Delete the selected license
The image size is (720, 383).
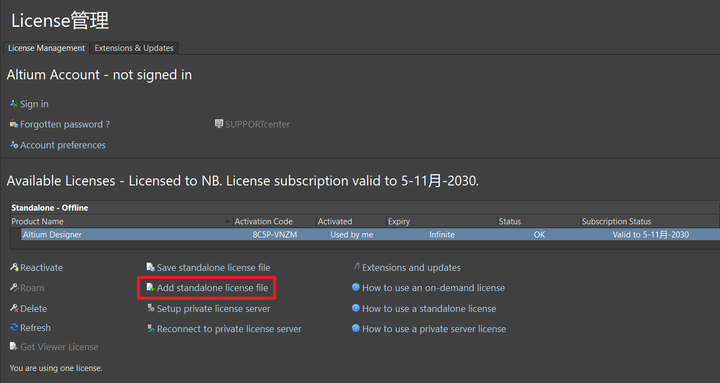click(x=34, y=309)
